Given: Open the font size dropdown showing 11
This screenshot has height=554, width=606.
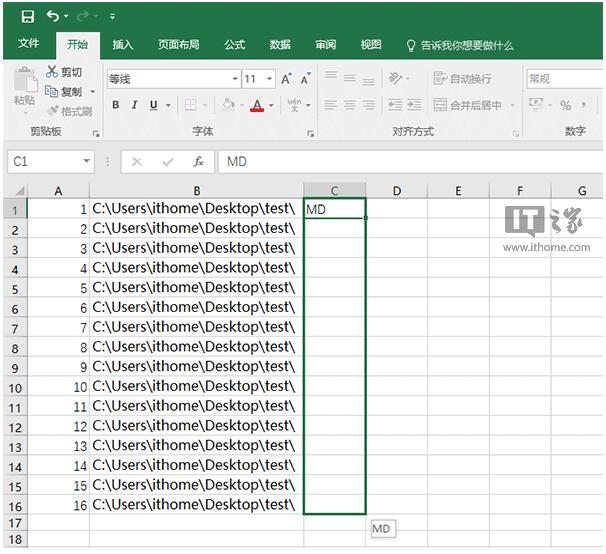Looking at the screenshot, I should point(270,79).
